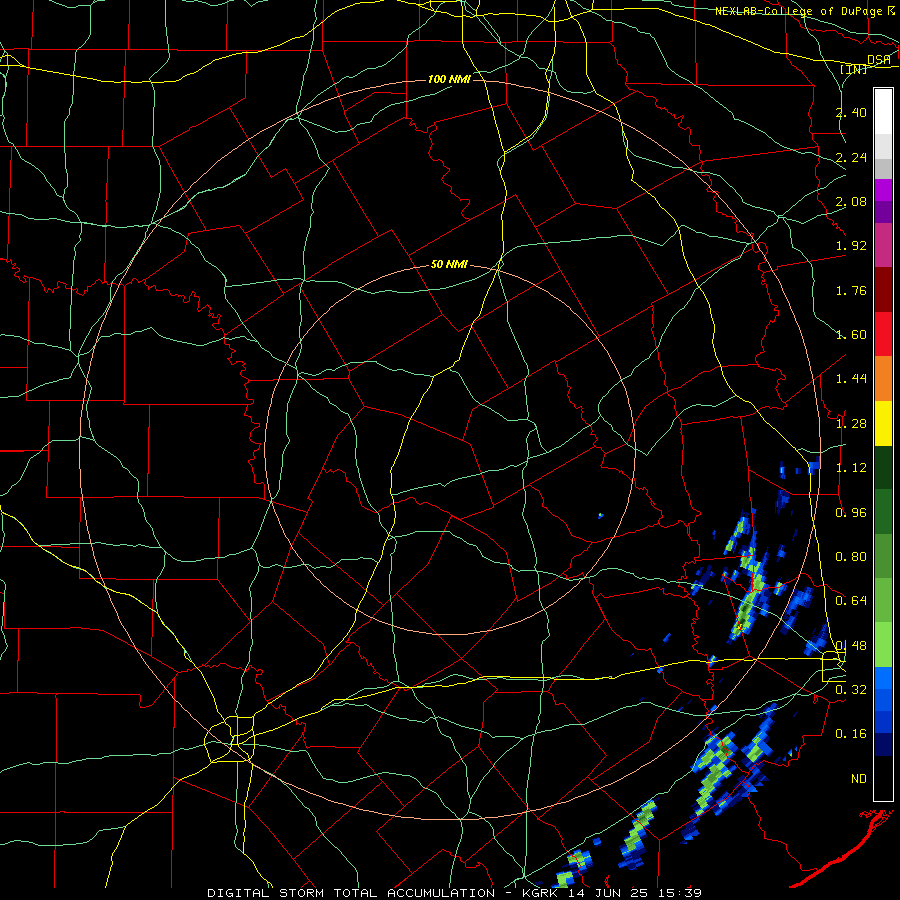This screenshot has width=900, height=900.
Task: Select the yellow swatch in the color scale
Action: click(883, 423)
